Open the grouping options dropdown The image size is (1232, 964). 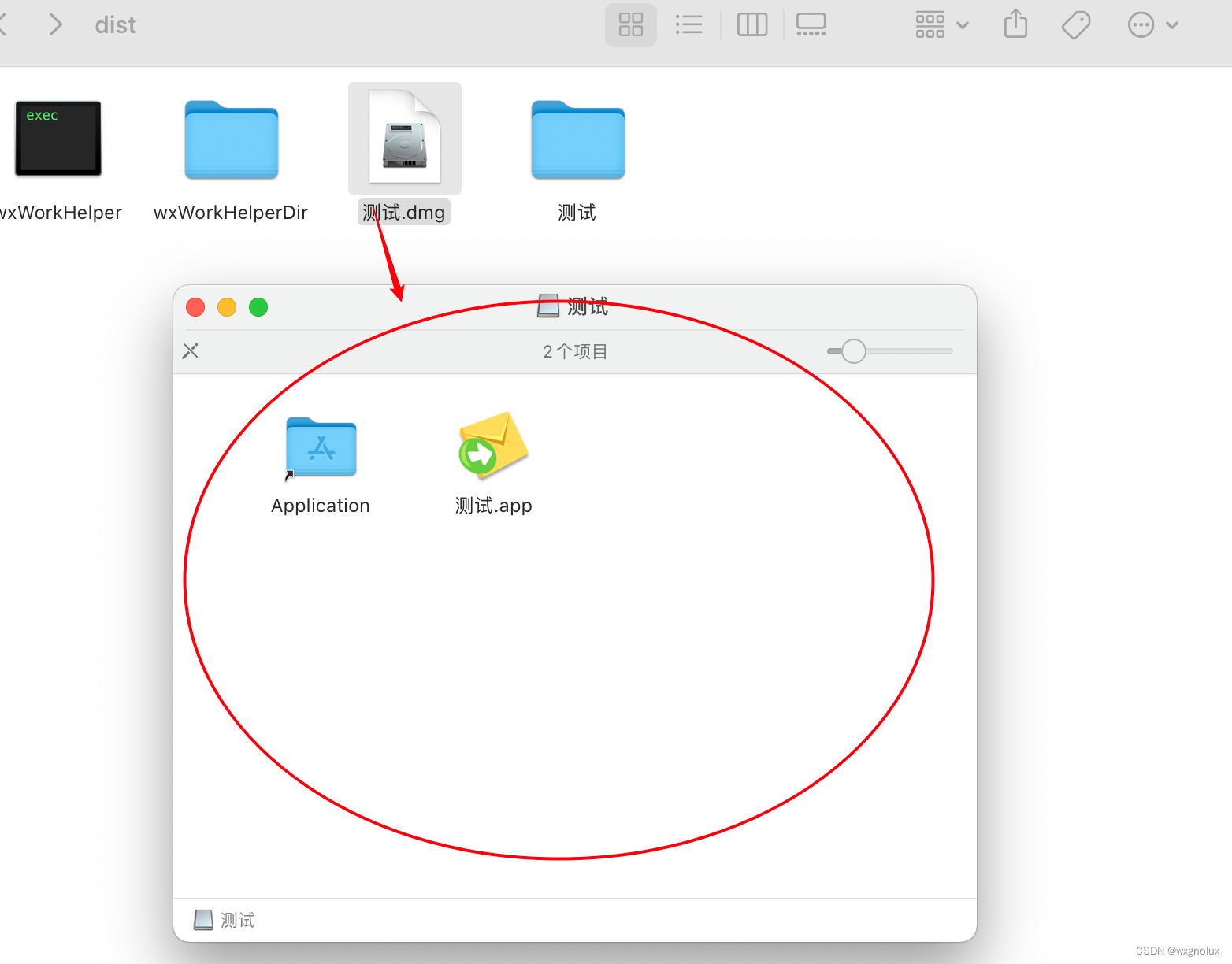(941, 24)
